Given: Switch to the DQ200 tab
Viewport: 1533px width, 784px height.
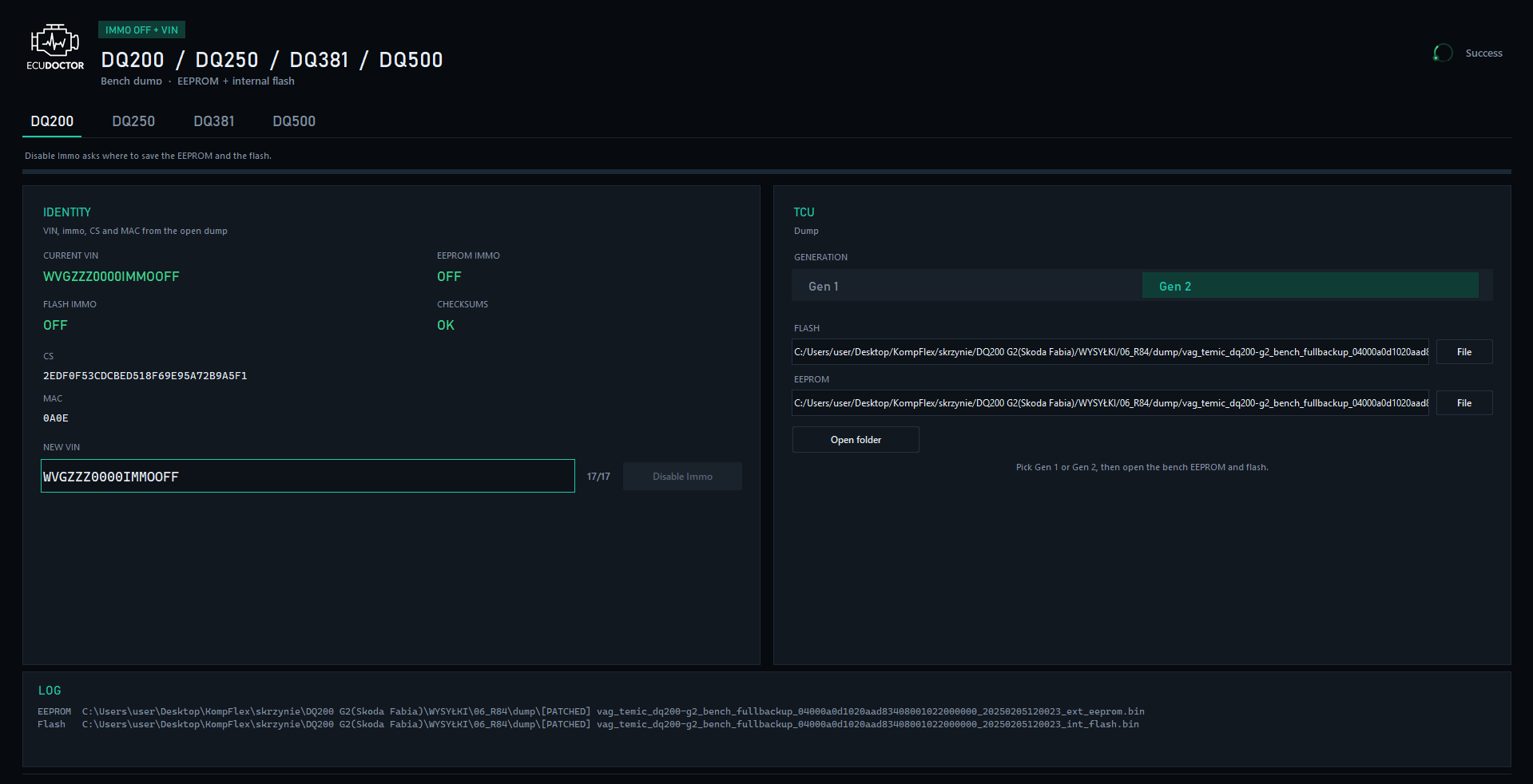Looking at the screenshot, I should 52,121.
